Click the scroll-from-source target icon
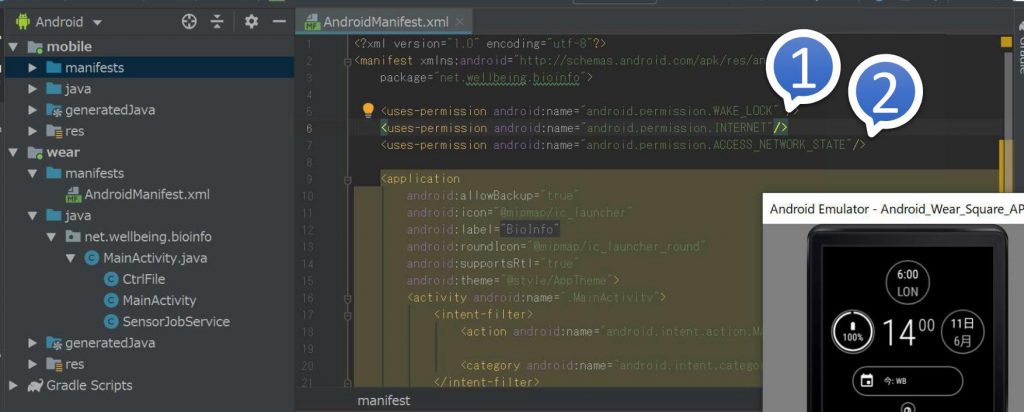The width and height of the screenshot is (1024, 412). point(189,22)
